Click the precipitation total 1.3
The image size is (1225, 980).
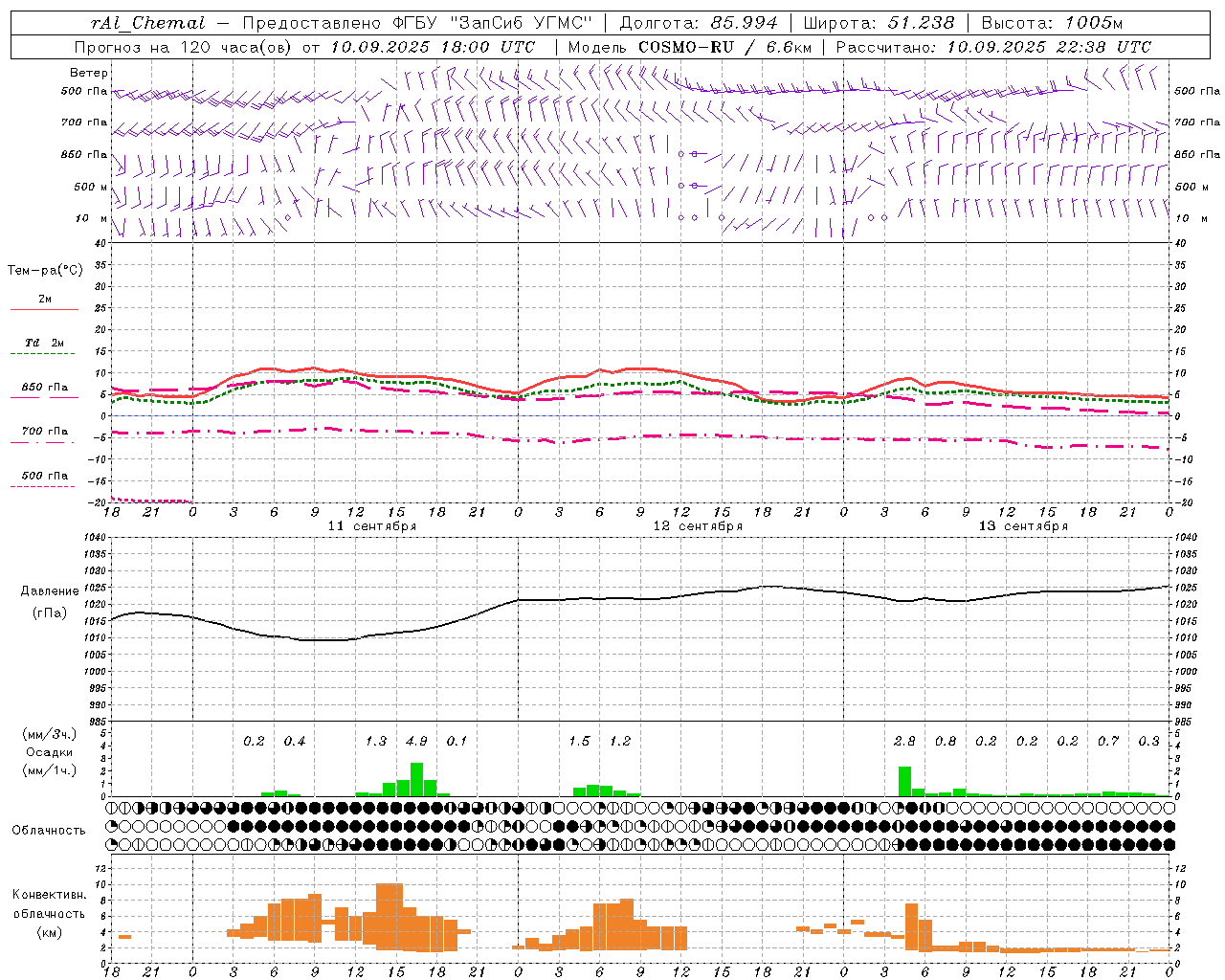pos(376,742)
